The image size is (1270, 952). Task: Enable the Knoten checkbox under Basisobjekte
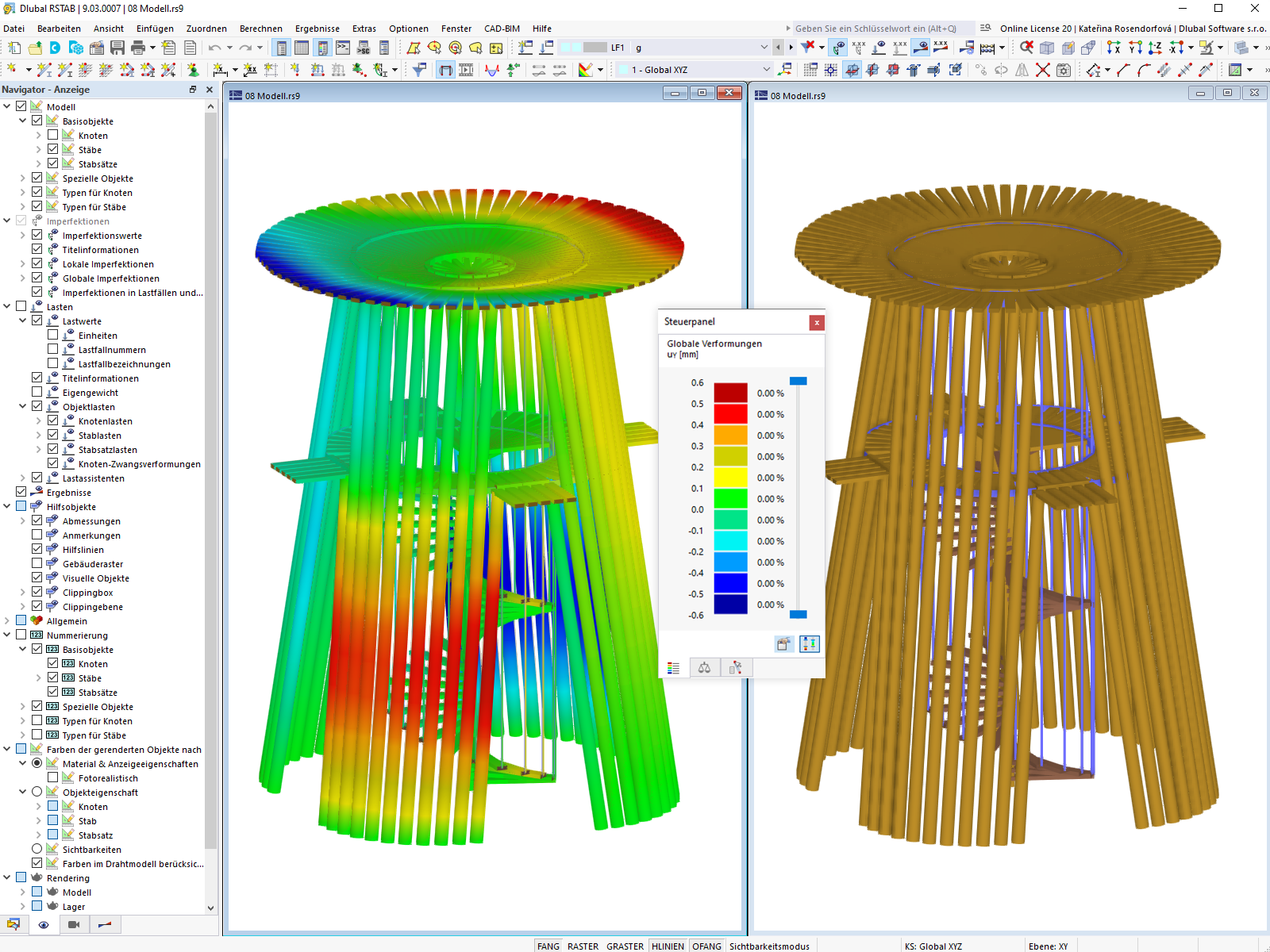tap(53, 135)
